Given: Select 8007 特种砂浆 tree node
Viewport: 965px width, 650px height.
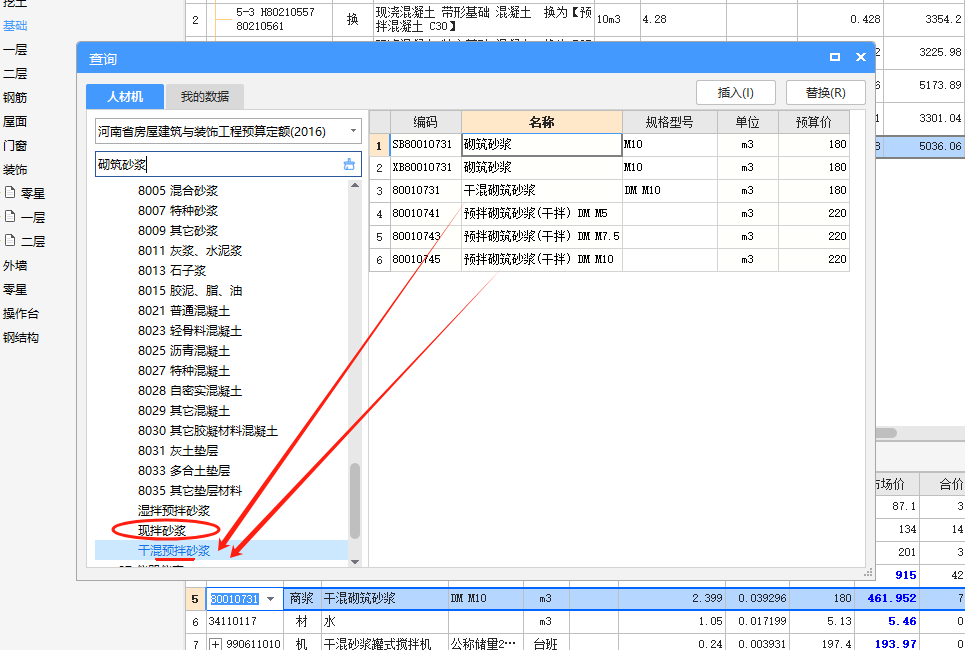Looking at the screenshot, I should [x=178, y=211].
